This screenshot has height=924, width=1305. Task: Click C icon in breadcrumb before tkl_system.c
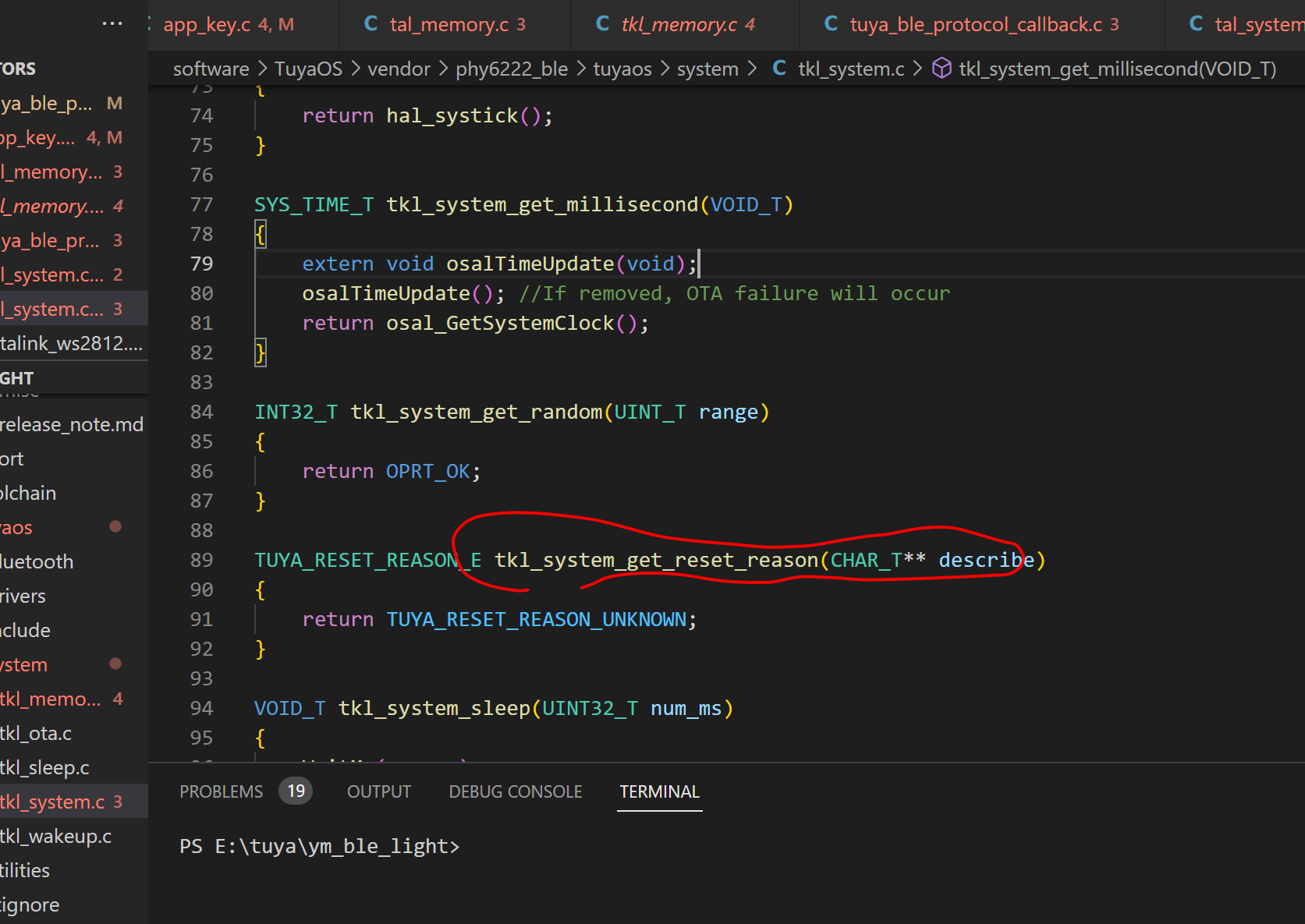click(x=779, y=69)
